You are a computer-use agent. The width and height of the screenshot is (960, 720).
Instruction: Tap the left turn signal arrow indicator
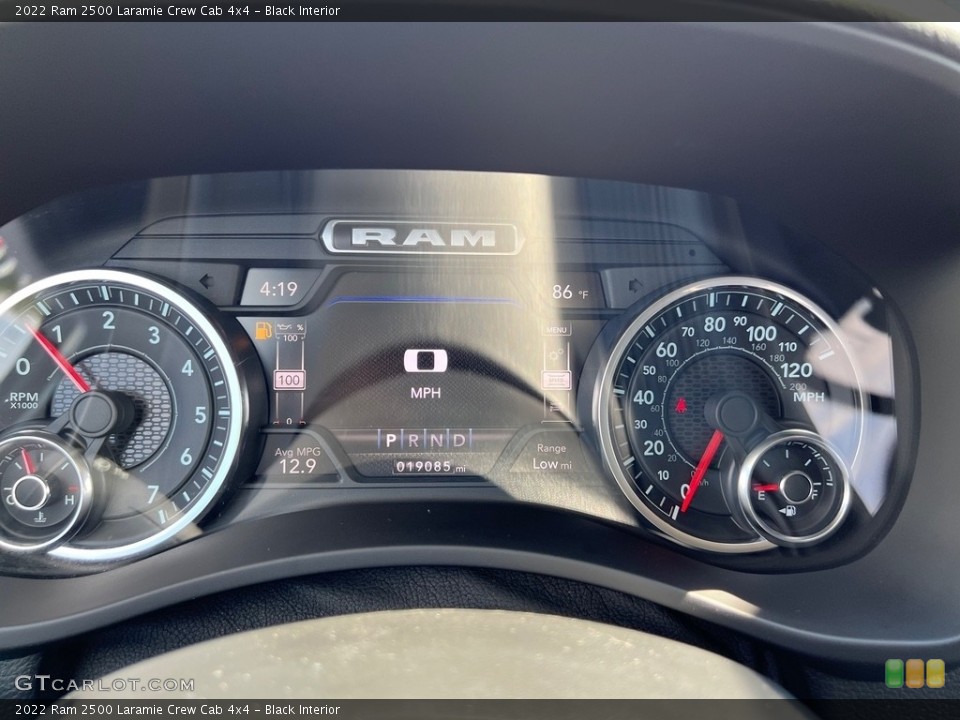tap(206, 282)
